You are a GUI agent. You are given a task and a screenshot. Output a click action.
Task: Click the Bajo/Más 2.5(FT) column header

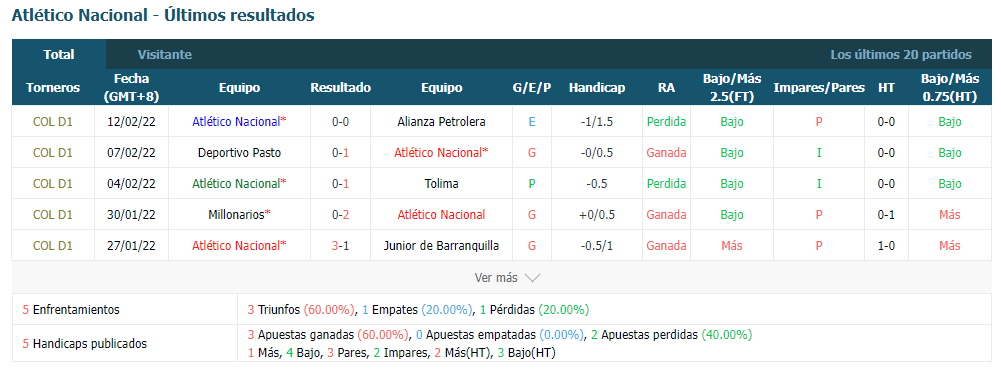point(732,87)
